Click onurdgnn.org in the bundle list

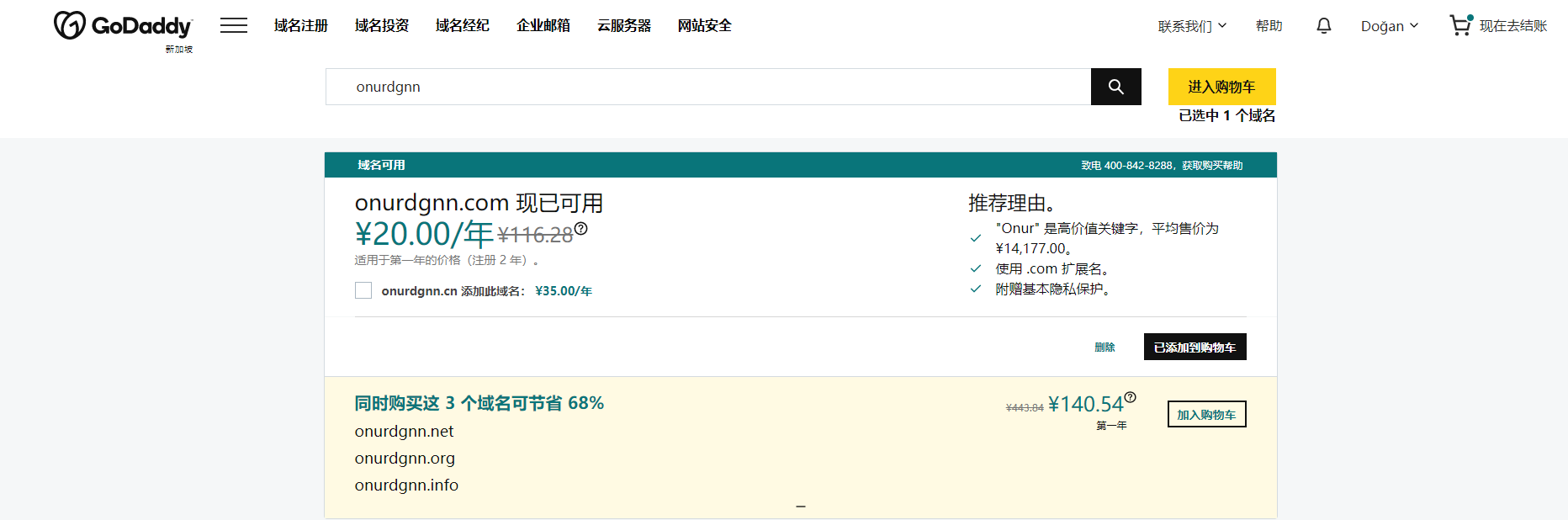coord(405,459)
